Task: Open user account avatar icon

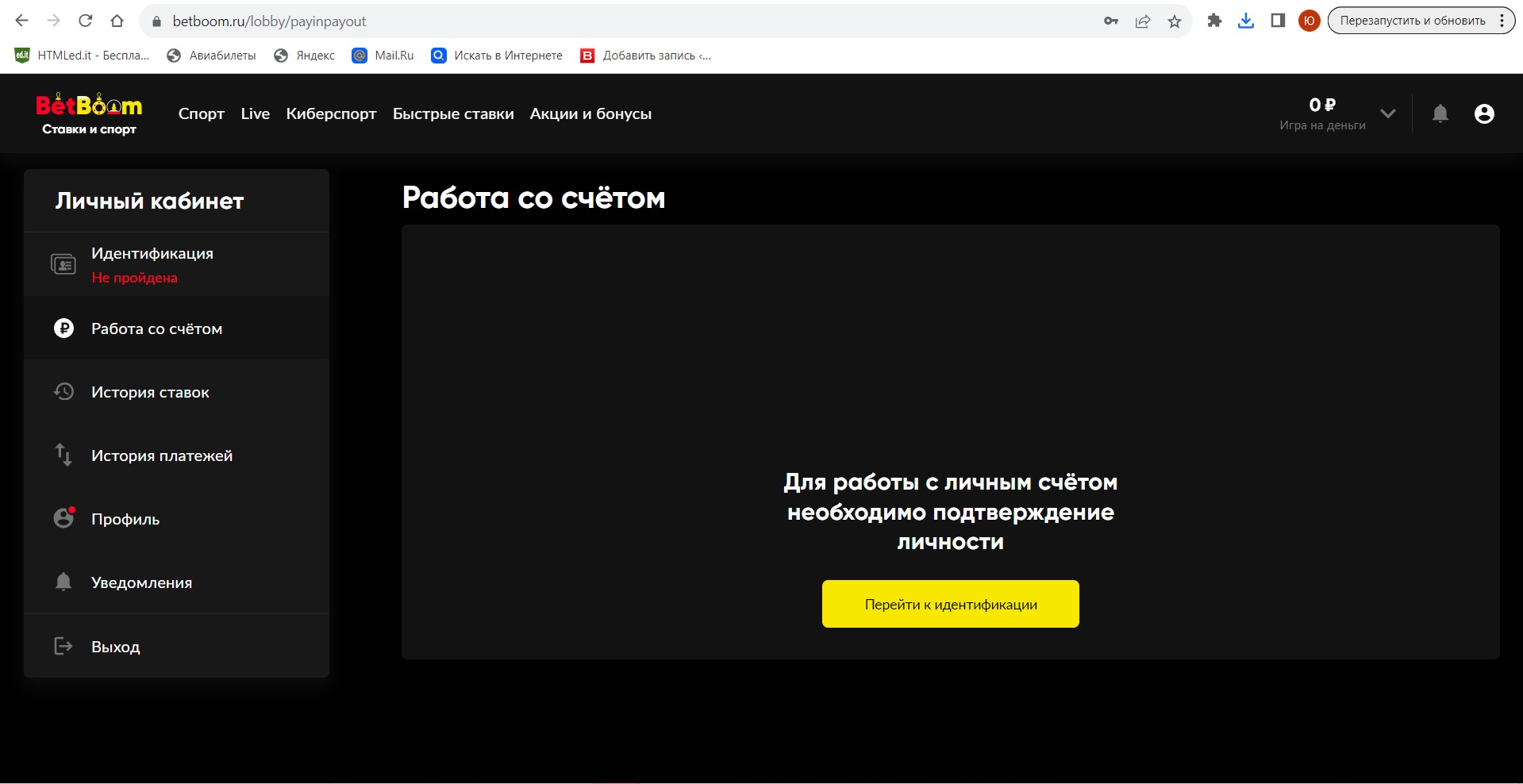Action: [x=1483, y=113]
